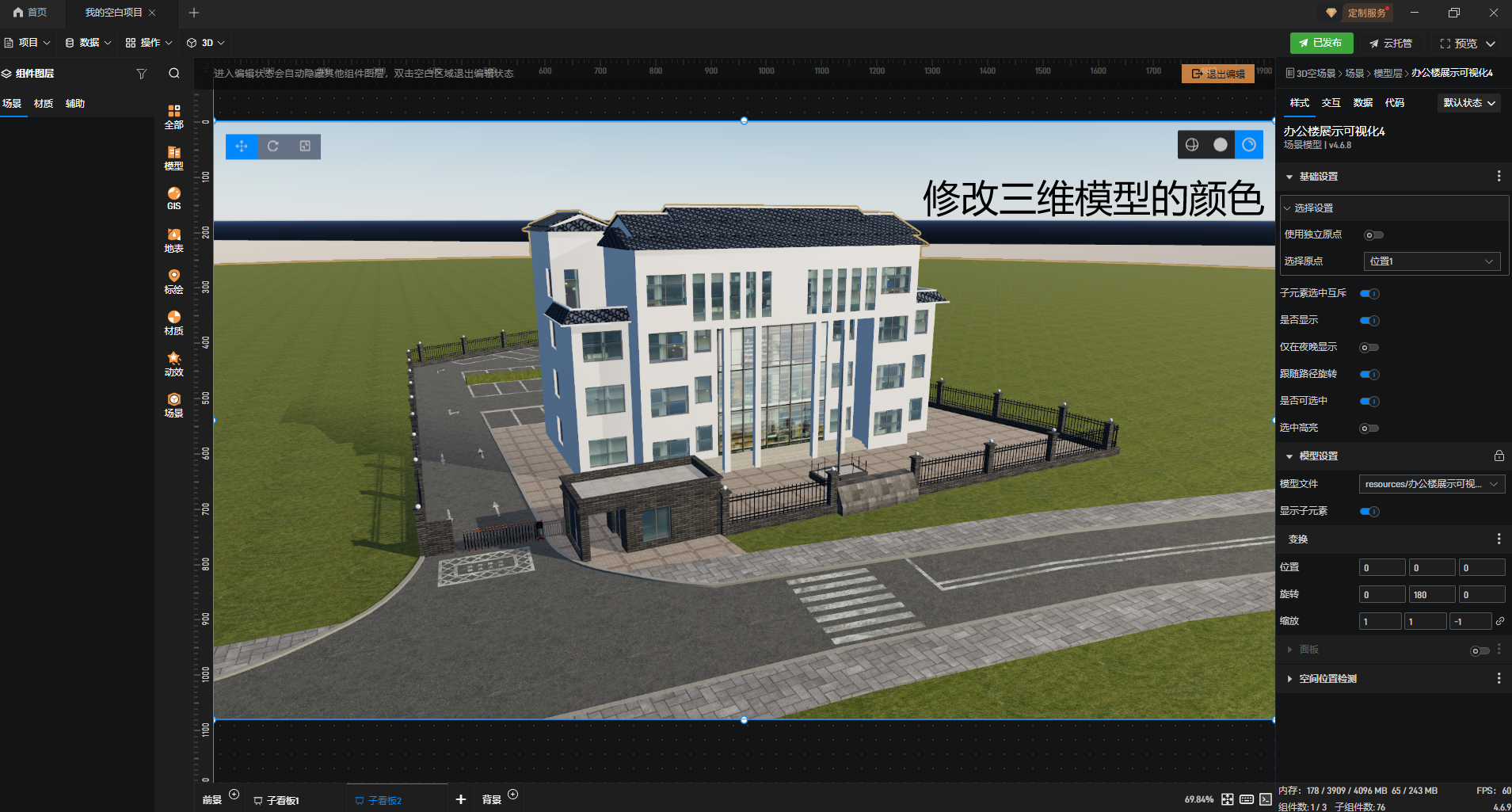Open the 动效 panel in the sidebar
Image resolution: width=1512 pixels, height=812 pixels.
coord(173,363)
